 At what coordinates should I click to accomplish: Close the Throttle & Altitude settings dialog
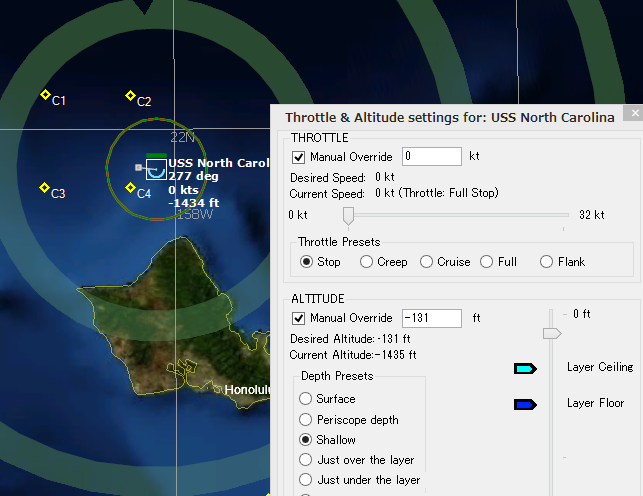coord(634,113)
